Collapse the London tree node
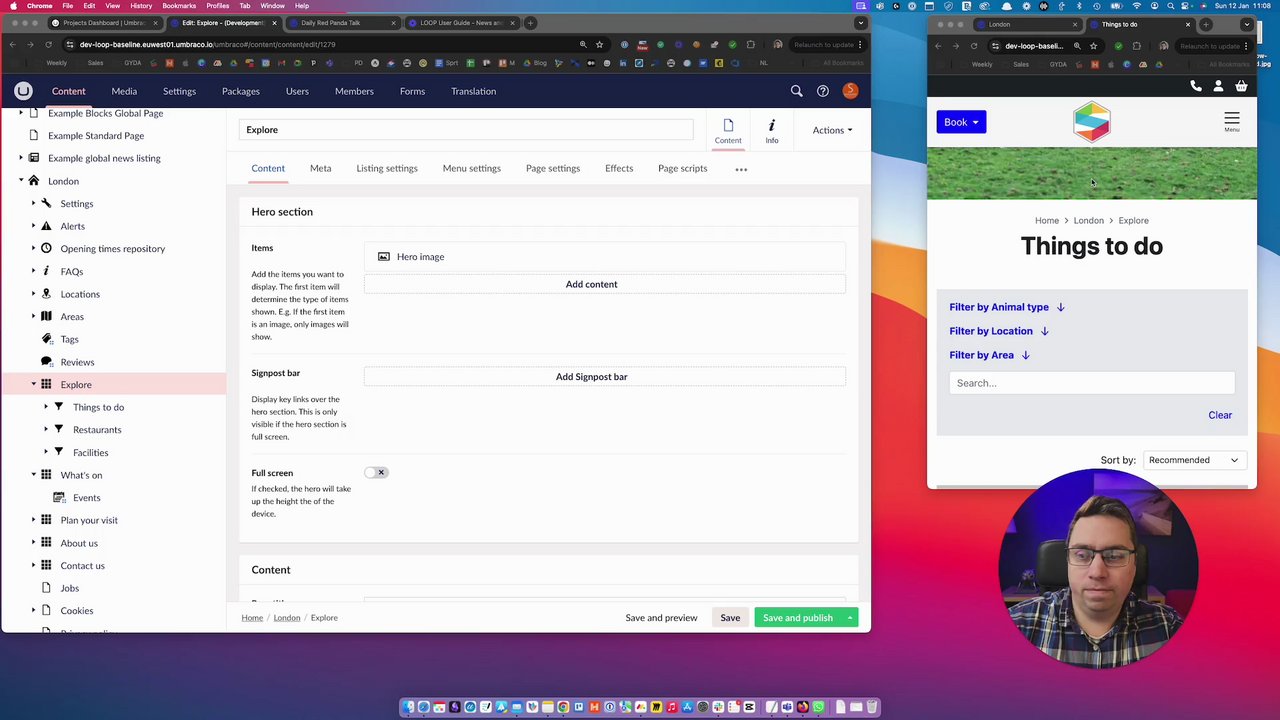The height and width of the screenshot is (720, 1280). click(21, 181)
